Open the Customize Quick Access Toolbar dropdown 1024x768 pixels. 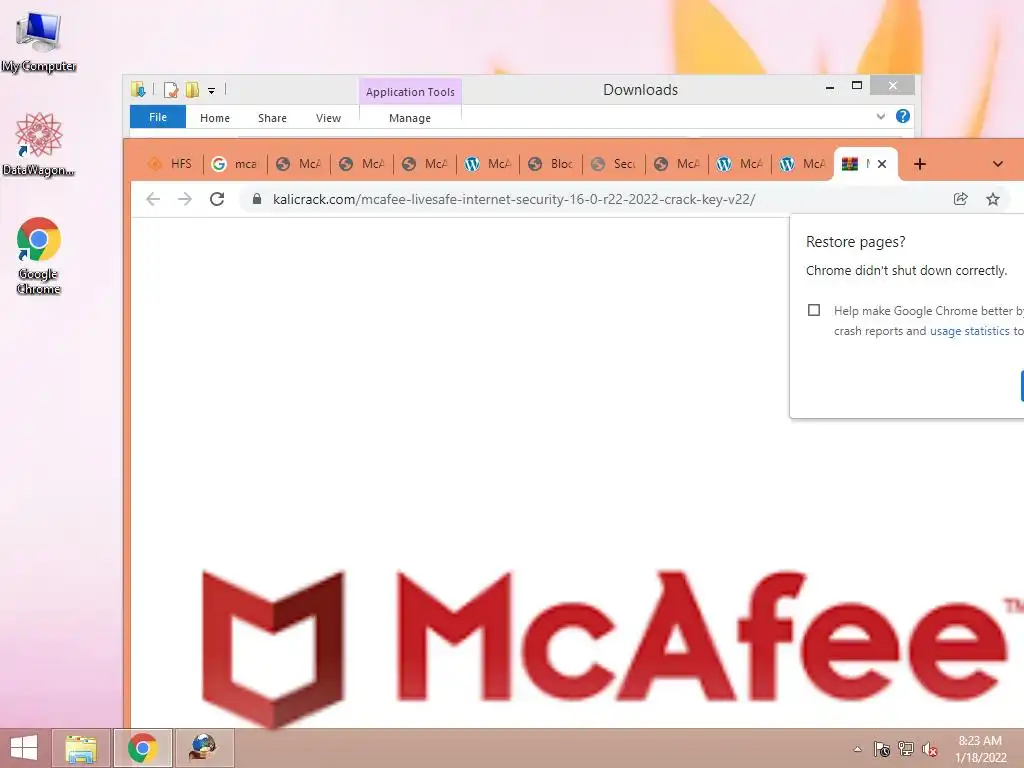(x=212, y=91)
